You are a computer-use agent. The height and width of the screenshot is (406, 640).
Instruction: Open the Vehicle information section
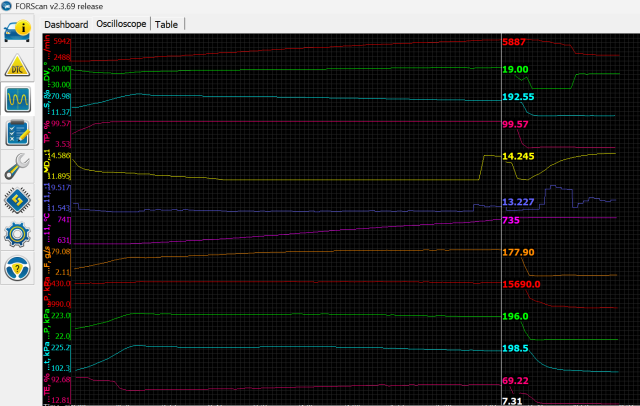[x=19, y=31]
